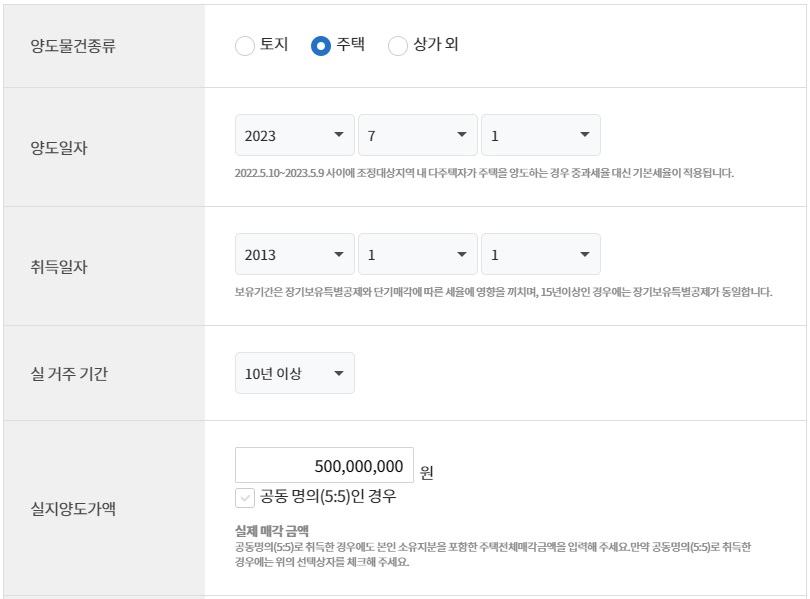810x599 pixels.
Task: Open the transfer year dropdown showing 2023
Action: (294, 134)
